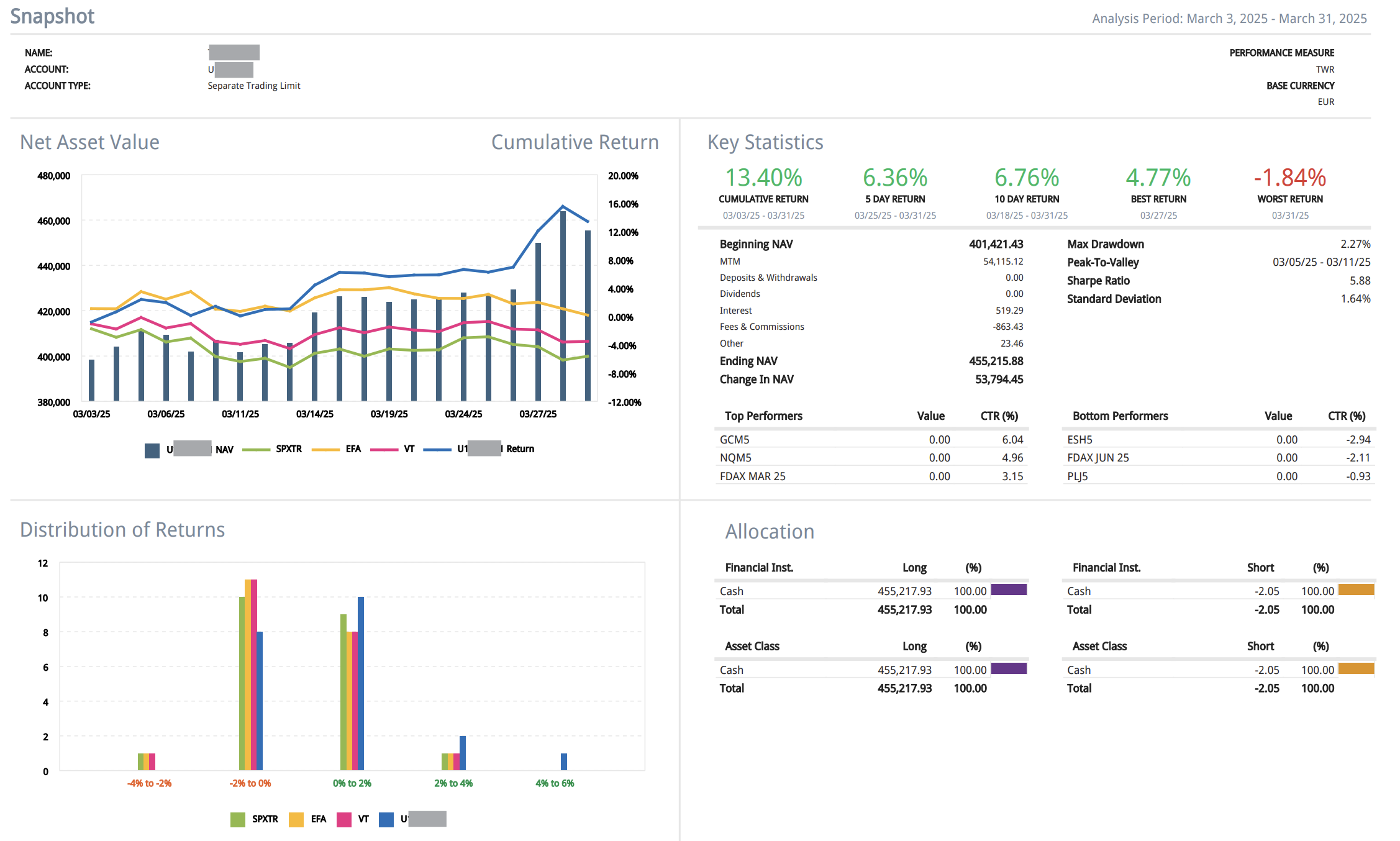The height and width of the screenshot is (841, 1400).
Task: Click the FDAX JUN 25 bottom performer
Action: (x=1098, y=458)
